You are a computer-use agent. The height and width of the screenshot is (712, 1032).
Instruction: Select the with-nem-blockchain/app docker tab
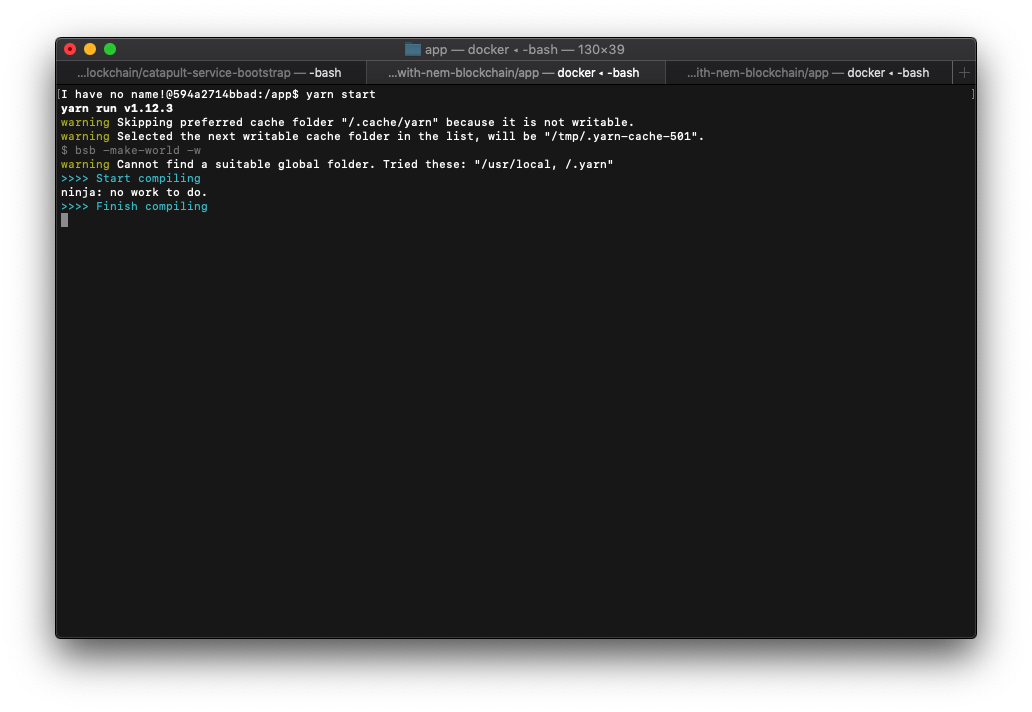coord(515,73)
